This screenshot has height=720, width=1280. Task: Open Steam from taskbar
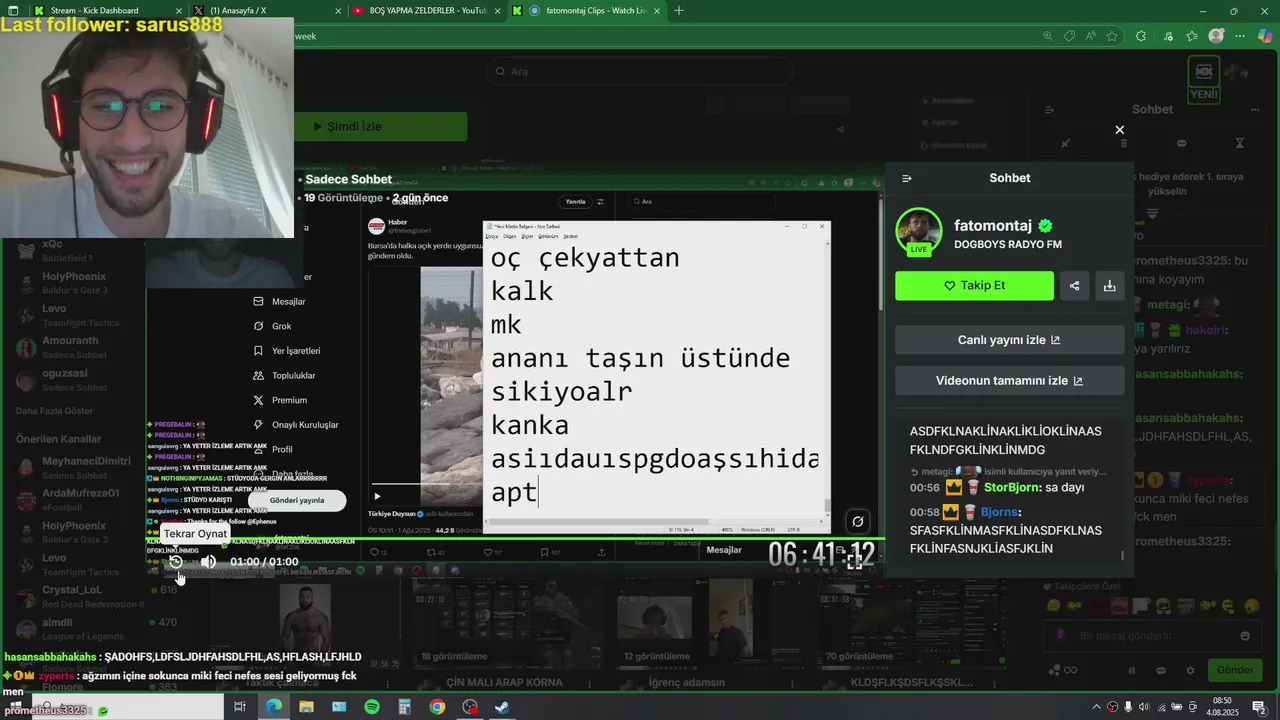tap(502, 707)
